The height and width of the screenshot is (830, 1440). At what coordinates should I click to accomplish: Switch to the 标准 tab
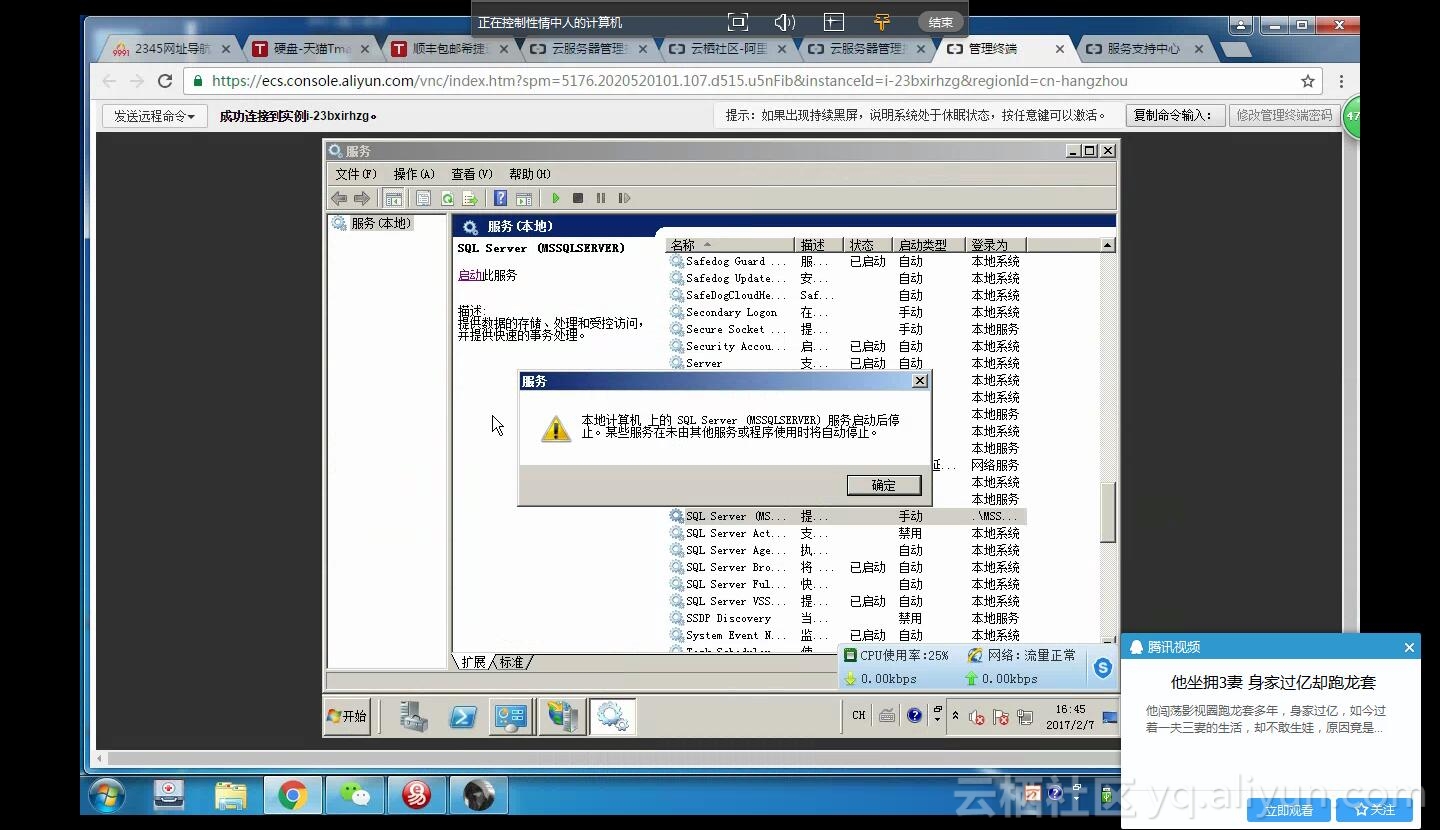tap(511, 662)
